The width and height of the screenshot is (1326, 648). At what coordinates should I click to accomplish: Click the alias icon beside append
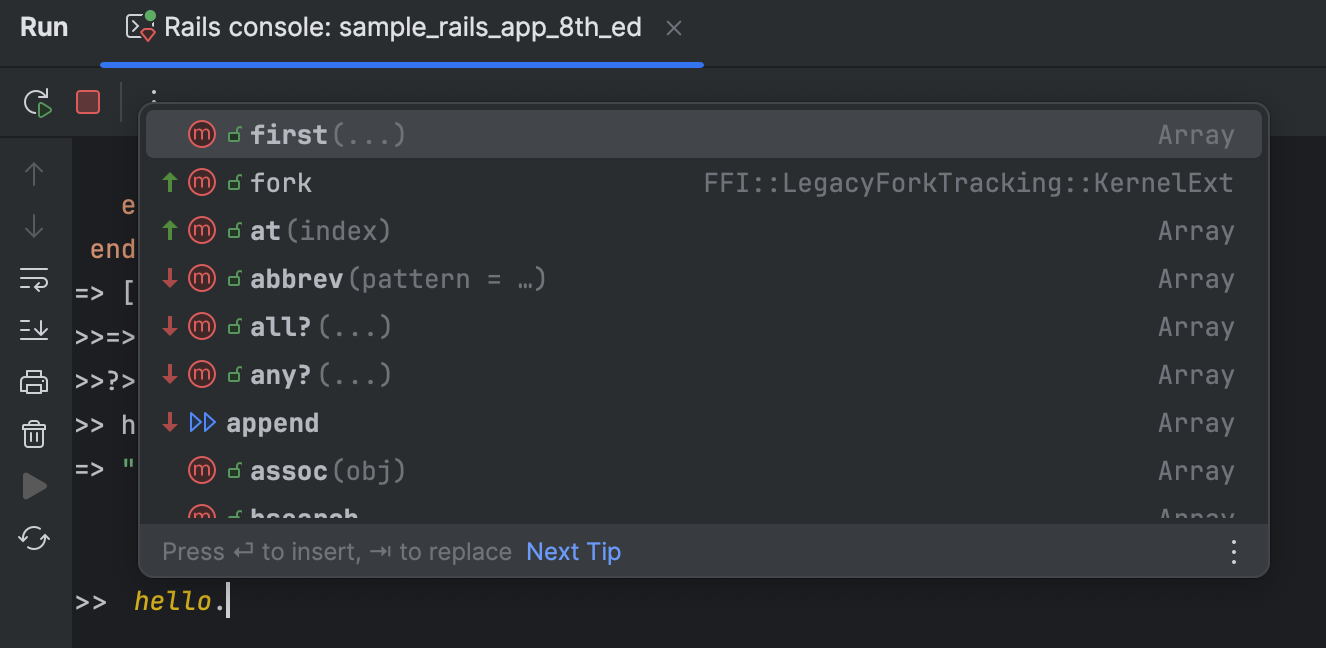point(202,423)
